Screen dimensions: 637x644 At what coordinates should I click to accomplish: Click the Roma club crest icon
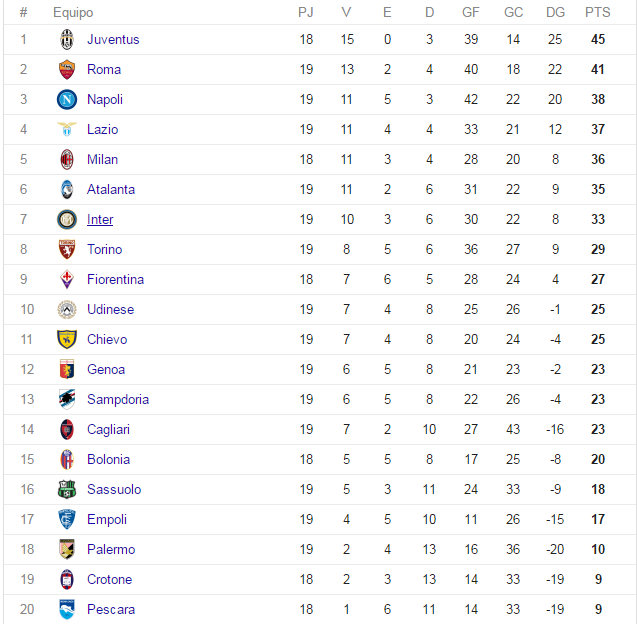coord(67,69)
